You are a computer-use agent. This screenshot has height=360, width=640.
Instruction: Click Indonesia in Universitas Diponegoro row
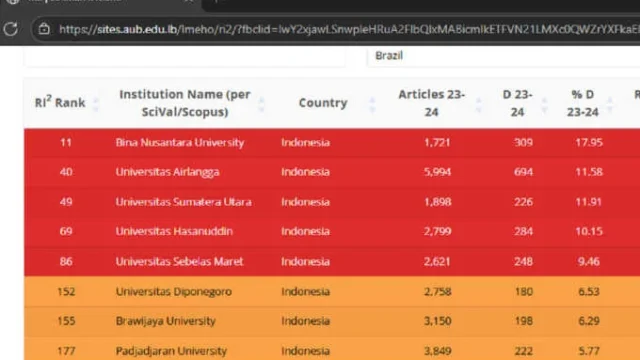click(305, 292)
